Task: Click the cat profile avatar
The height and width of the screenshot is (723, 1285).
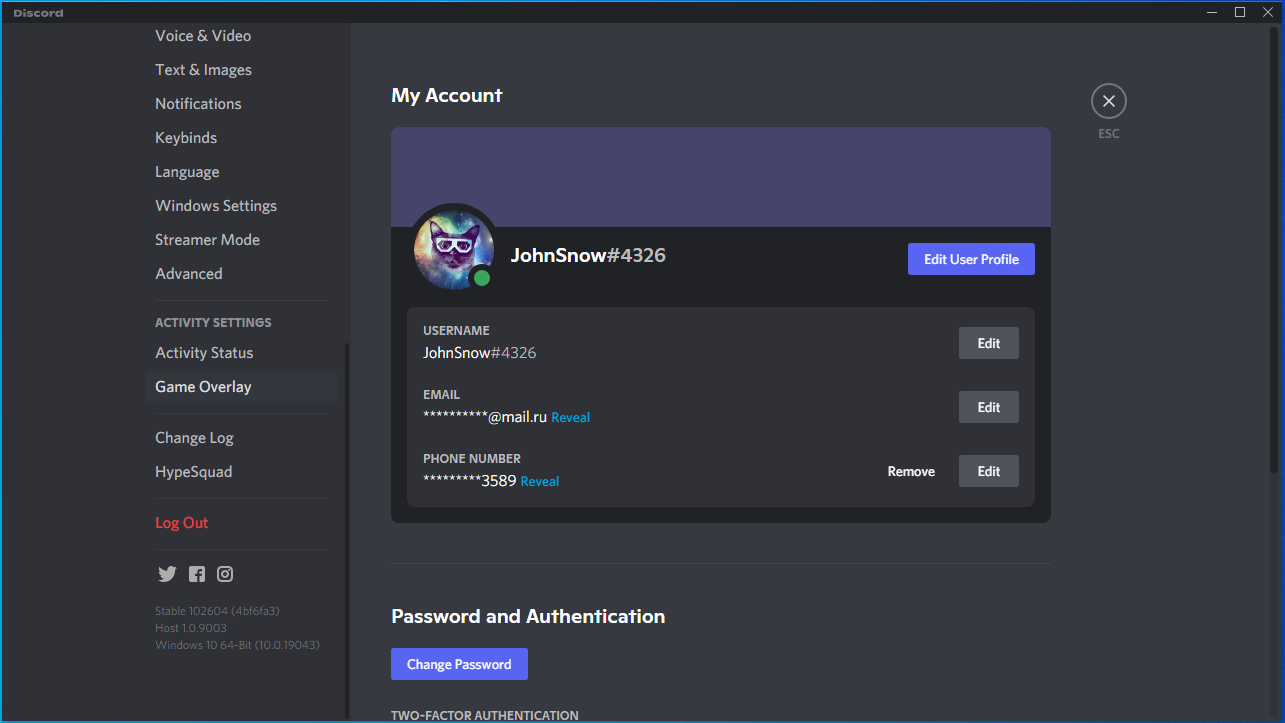Action: point(454,249)
